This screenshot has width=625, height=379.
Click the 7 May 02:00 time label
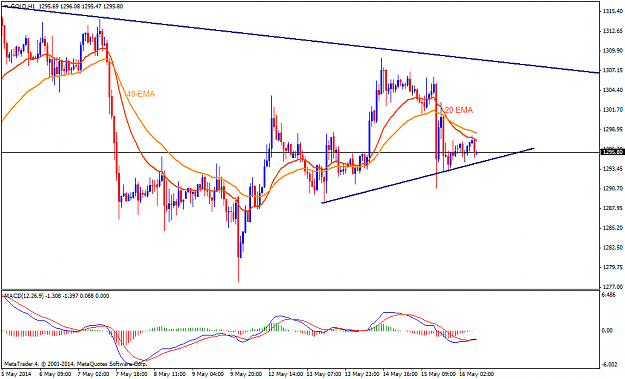(93, 374)
